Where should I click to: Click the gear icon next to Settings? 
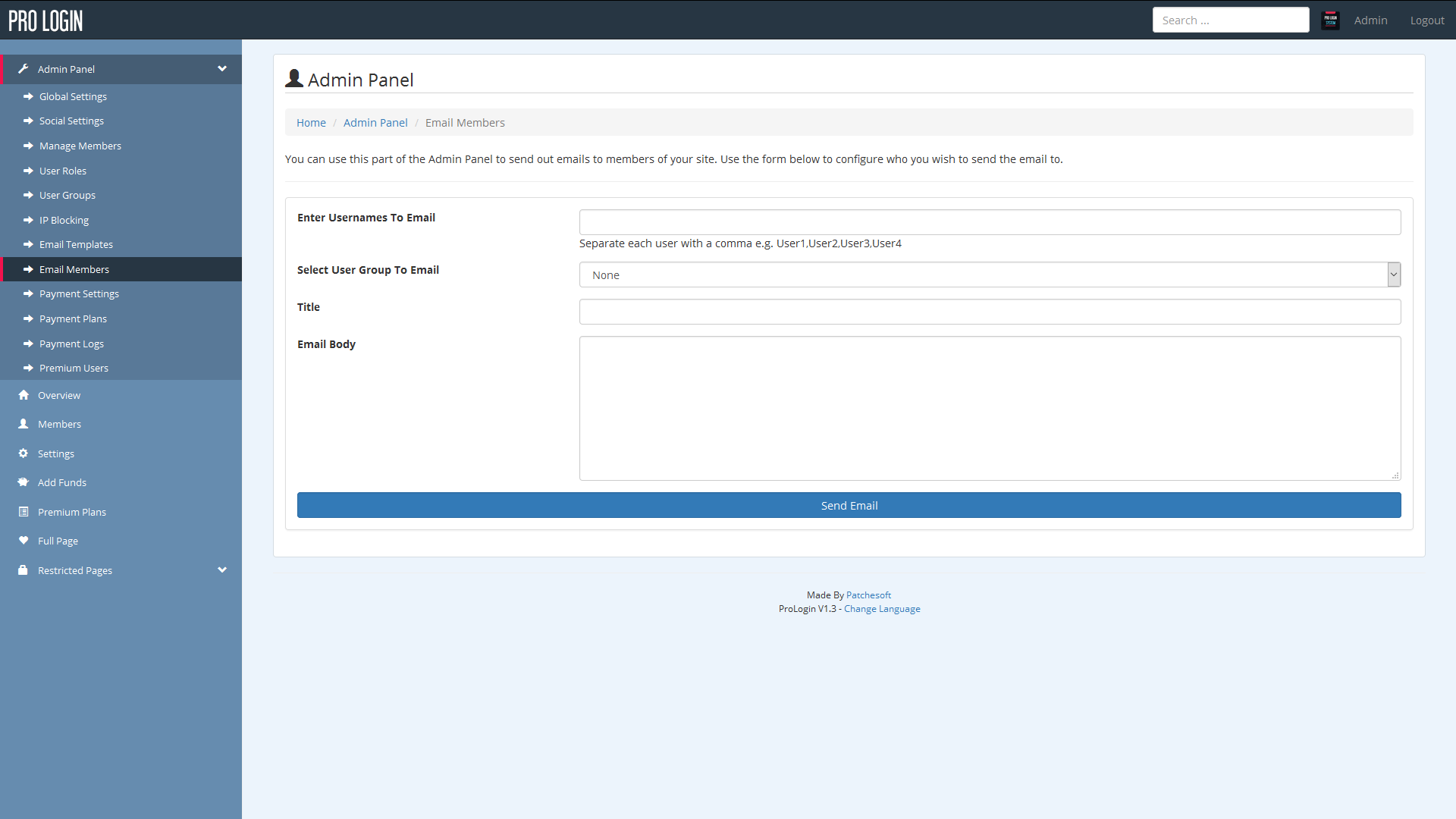tap(24, 453)
